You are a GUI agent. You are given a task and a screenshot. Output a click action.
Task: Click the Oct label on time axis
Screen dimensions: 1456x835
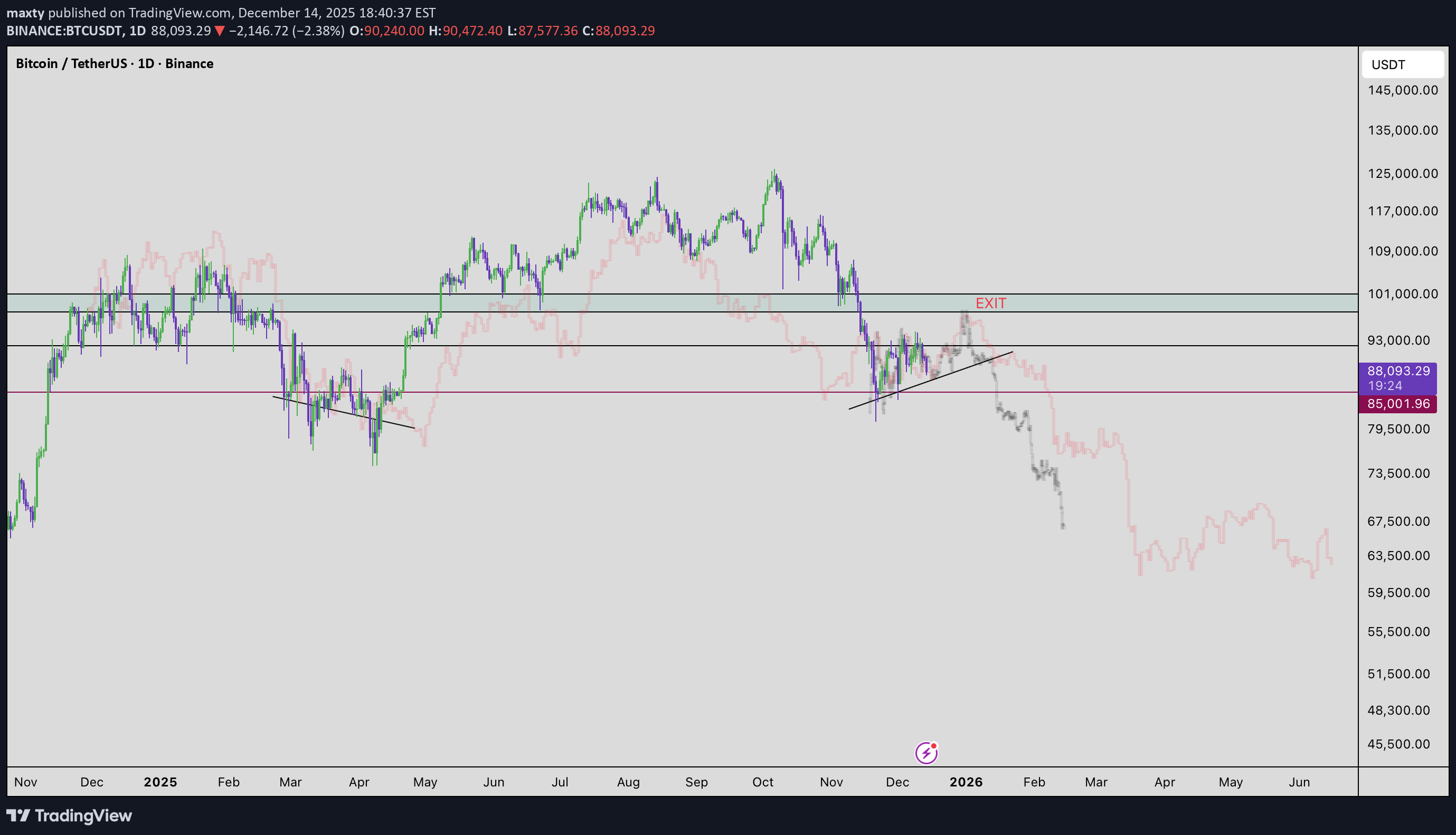[763, 782]
